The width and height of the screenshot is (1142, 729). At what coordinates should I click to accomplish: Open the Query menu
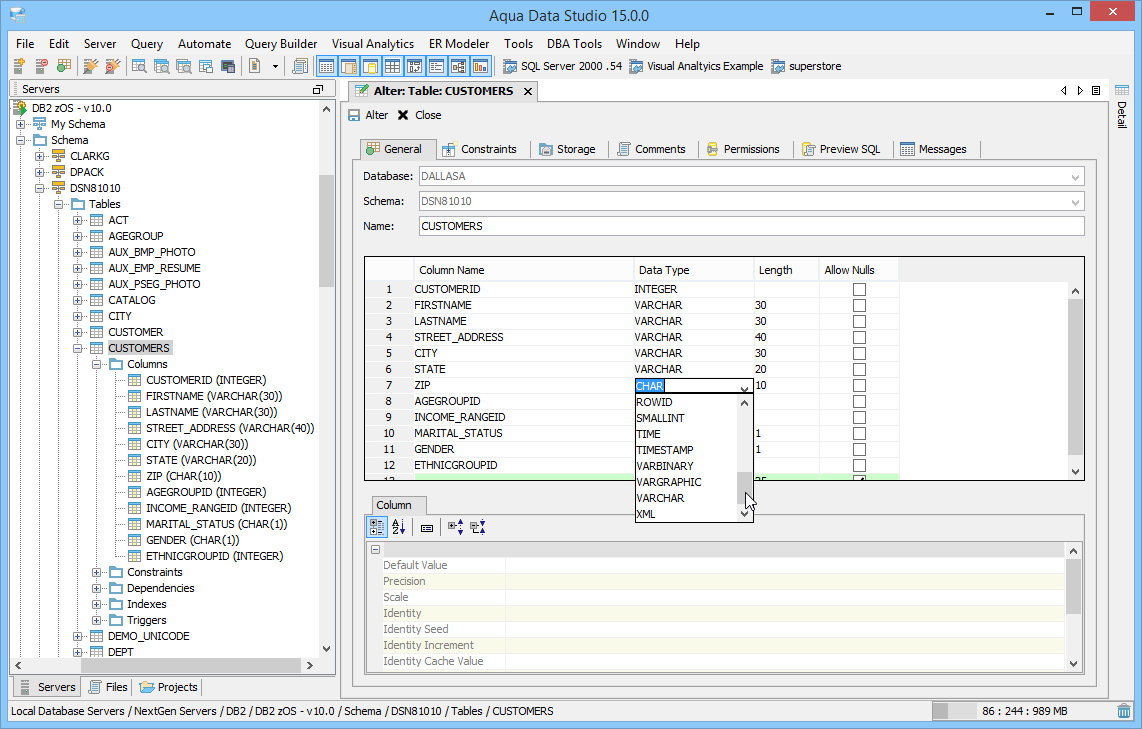point(146,44)
